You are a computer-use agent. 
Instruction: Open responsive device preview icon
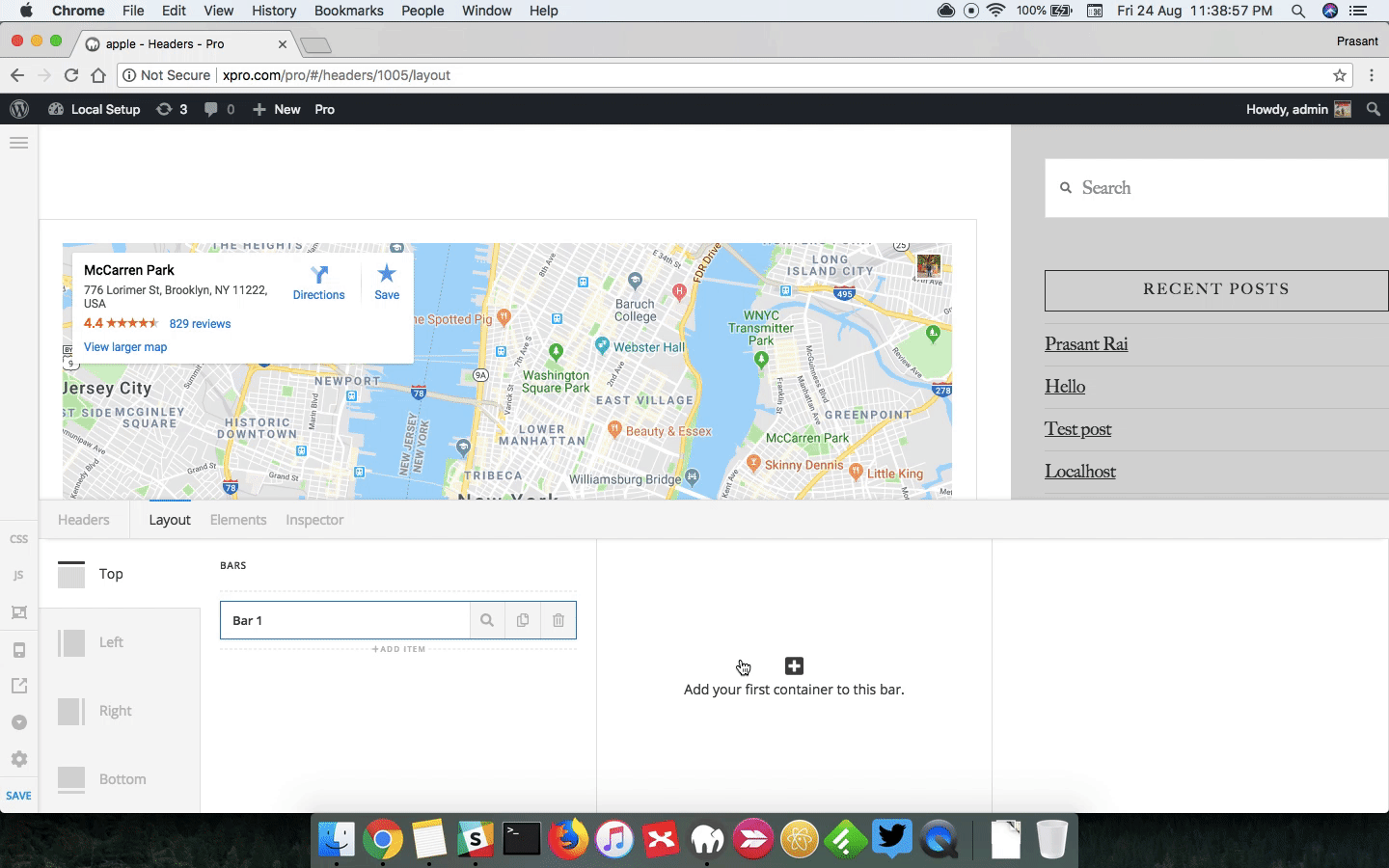[18, 650]
